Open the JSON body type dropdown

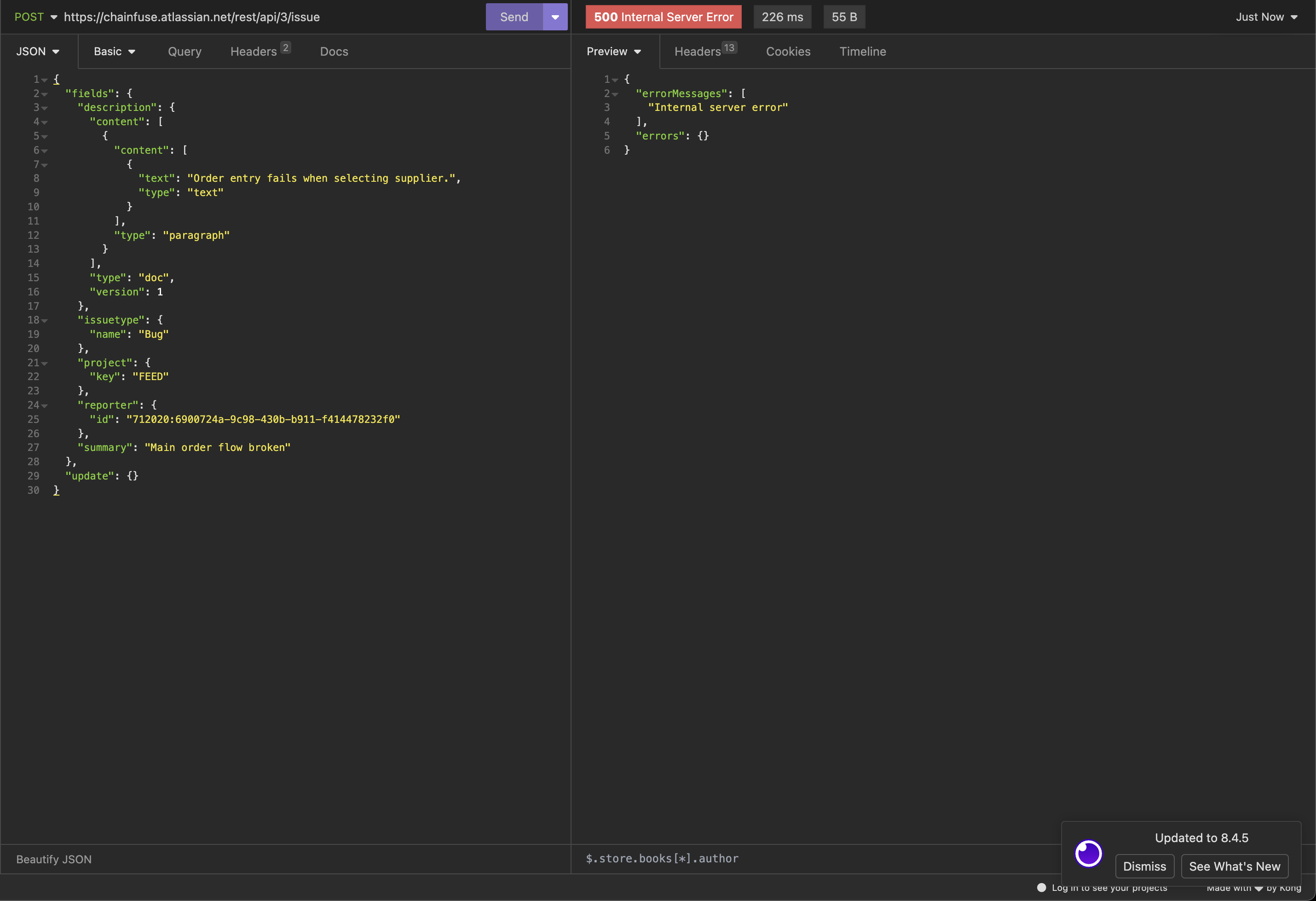[38, 52]
